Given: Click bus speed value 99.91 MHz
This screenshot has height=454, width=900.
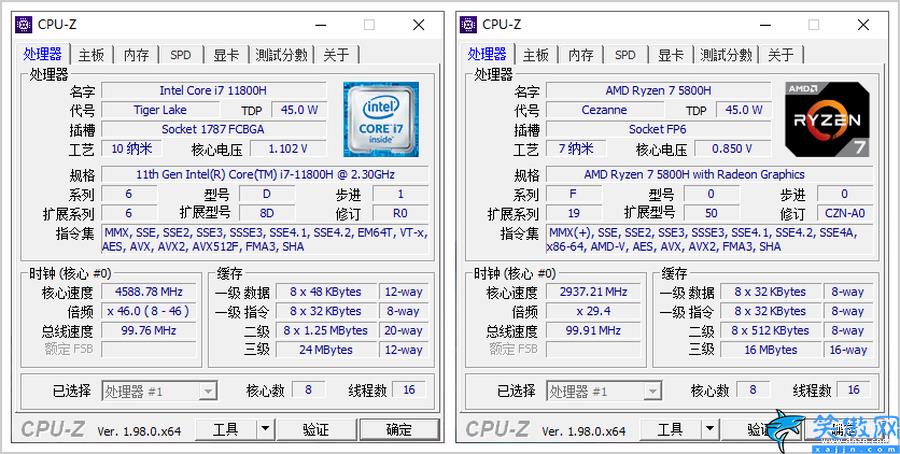Looking at the screenshot, I should coord(593,331).
